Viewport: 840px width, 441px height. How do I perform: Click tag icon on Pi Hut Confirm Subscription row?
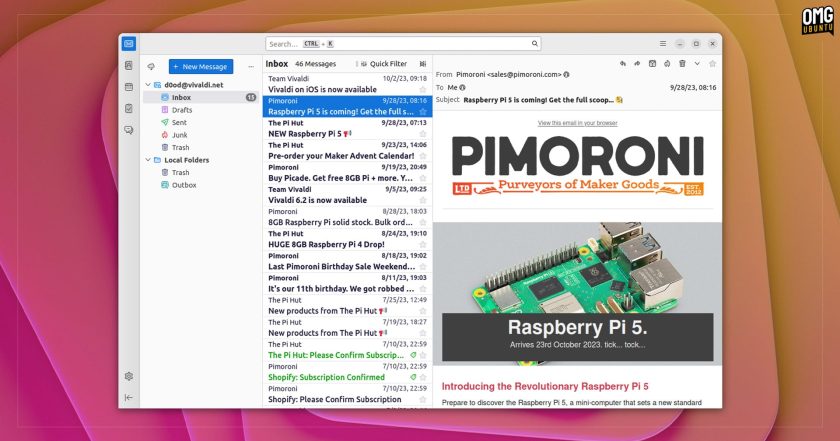(x=413, y=355)
